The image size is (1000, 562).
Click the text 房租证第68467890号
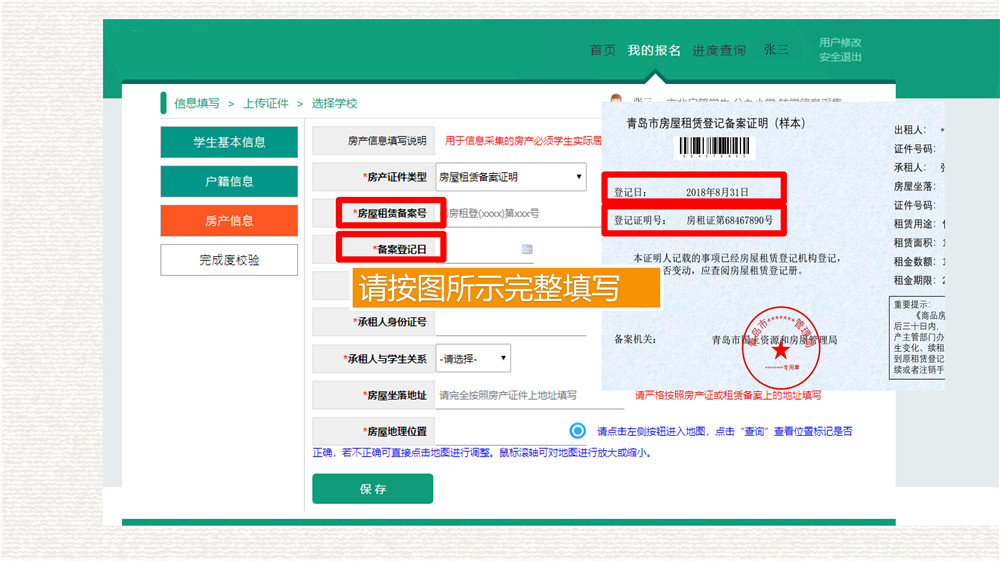point(730,221)
